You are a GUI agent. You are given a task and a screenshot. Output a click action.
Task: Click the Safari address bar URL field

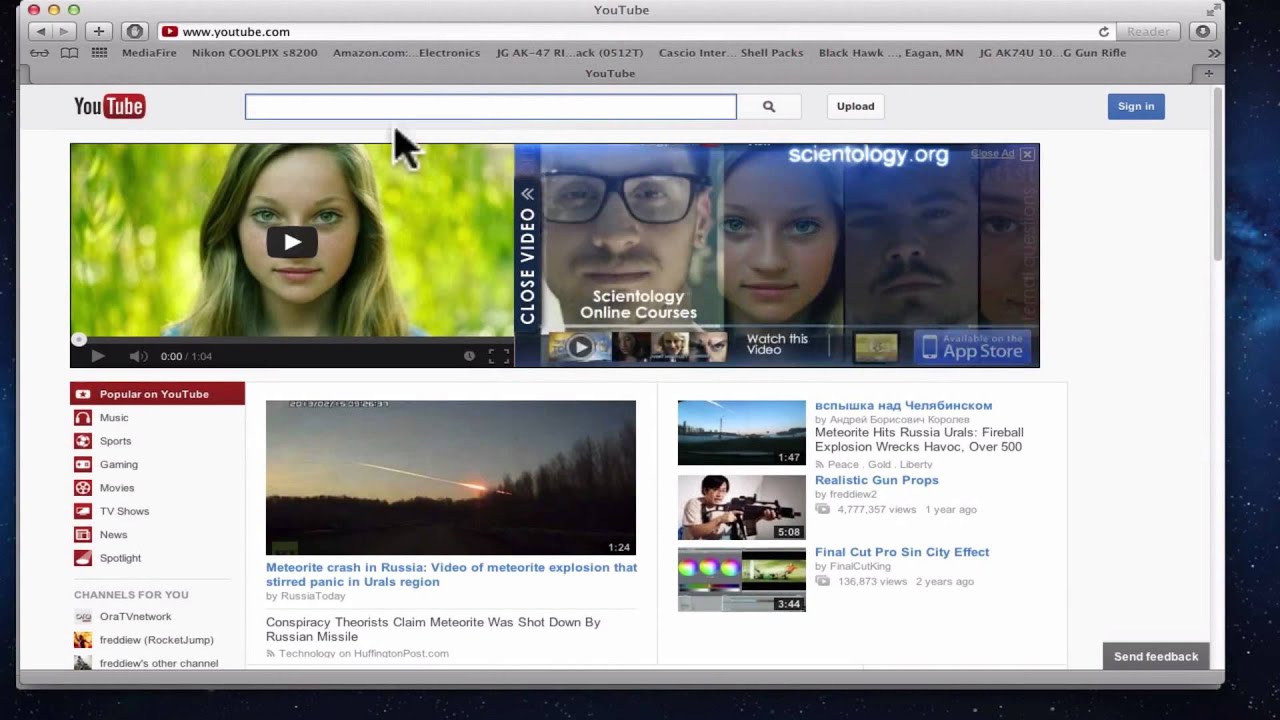pyautogui.click(x=634, y=32)
